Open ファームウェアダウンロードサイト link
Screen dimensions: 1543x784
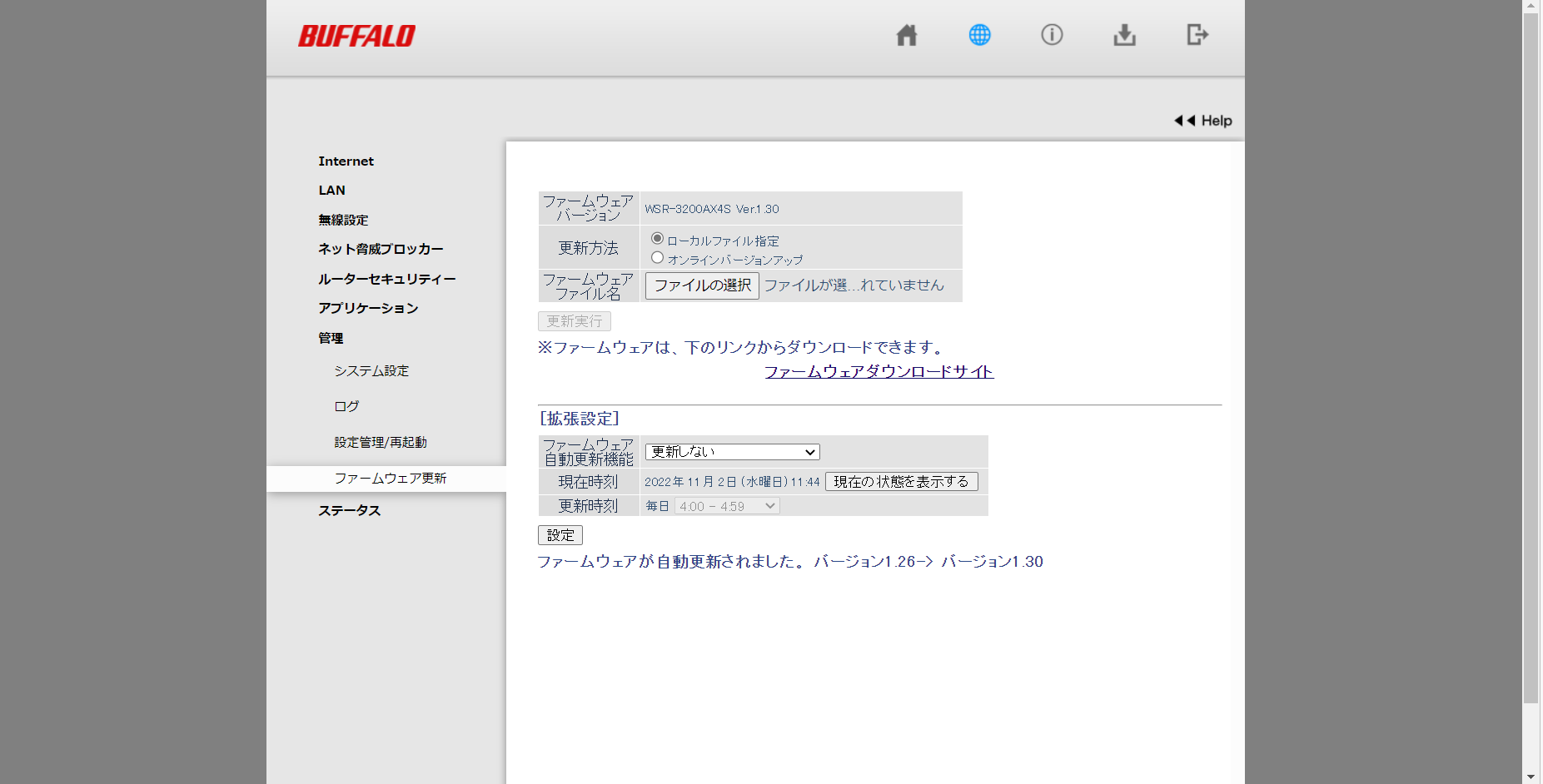point(879,372)
